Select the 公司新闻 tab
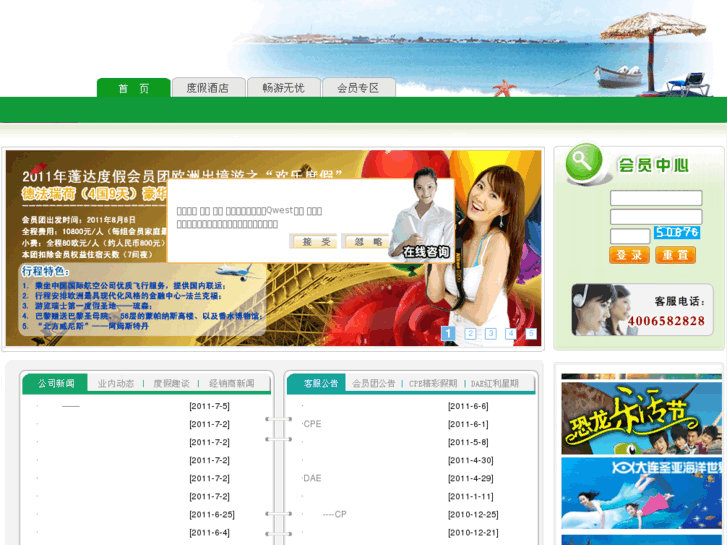Image resolution: width=727 pixels, height=545 pixels. click(x=56, y=384)
